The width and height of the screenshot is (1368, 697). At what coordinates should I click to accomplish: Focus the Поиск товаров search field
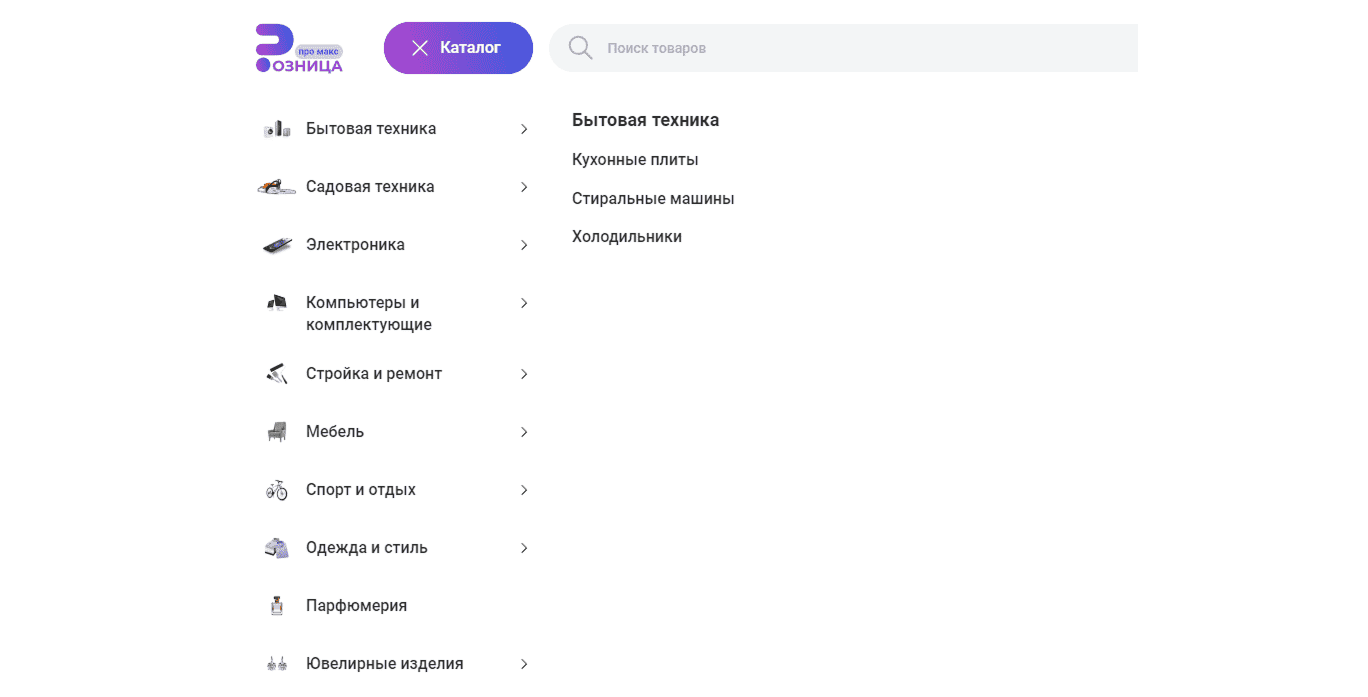click(843, 48)
